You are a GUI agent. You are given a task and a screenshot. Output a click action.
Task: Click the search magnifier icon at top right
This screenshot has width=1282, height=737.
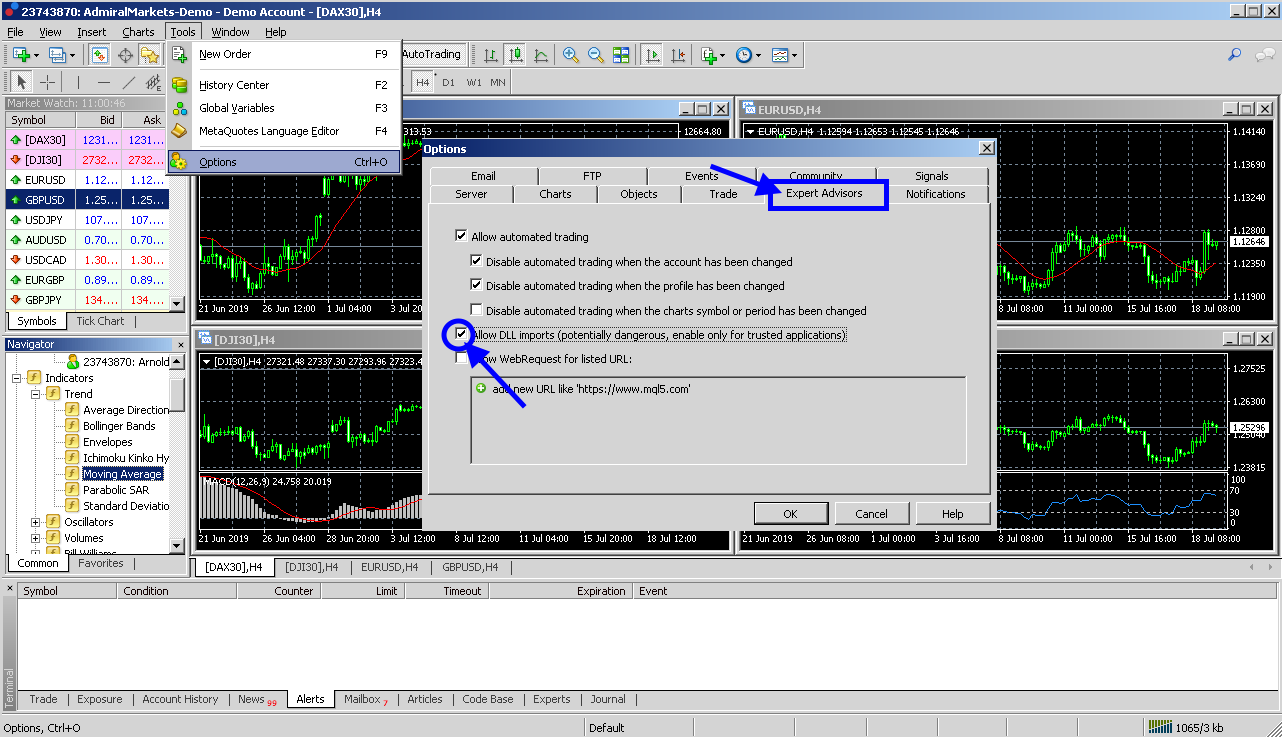point(1235,55)
